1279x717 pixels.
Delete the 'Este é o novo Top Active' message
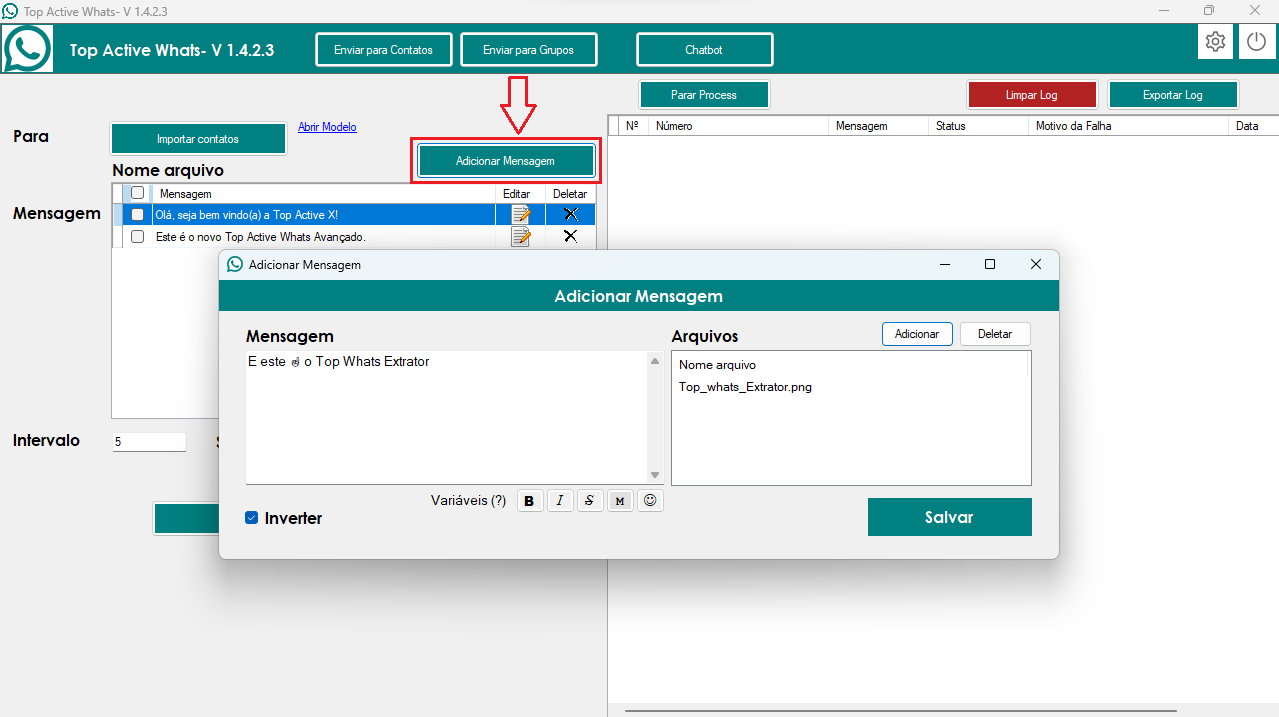[570, 236]
